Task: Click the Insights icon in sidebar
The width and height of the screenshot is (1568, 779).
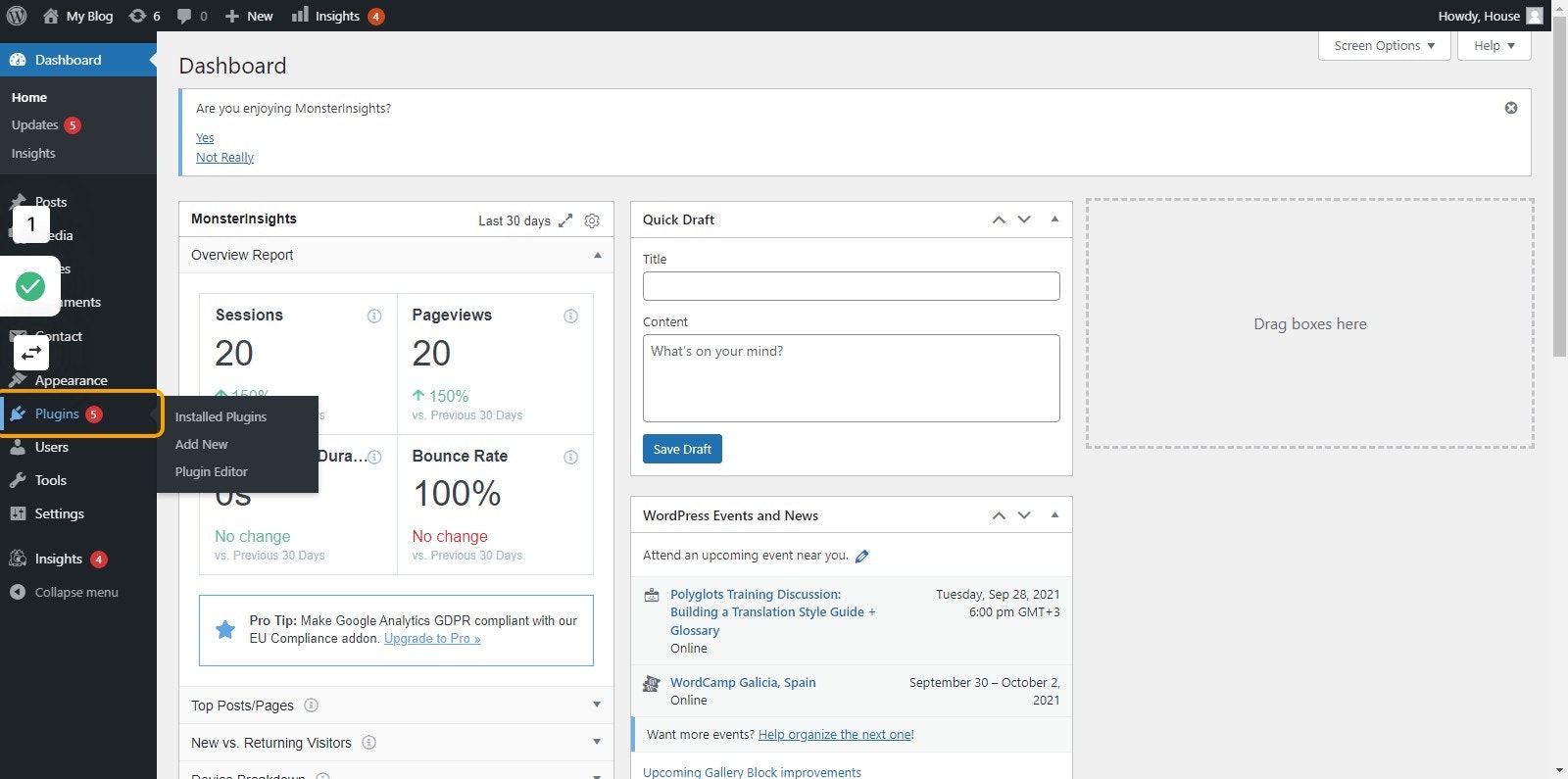Action: point(18,560)
